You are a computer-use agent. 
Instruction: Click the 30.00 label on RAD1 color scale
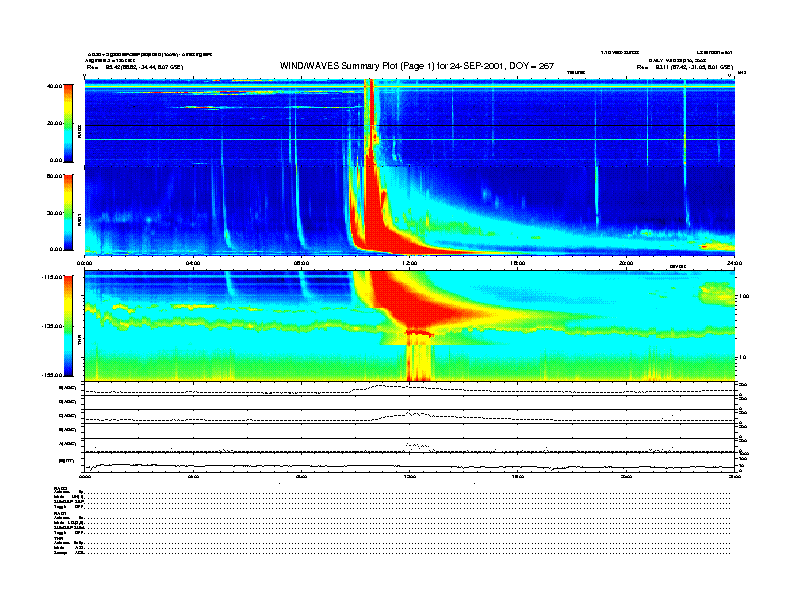(x=54, y=213)
